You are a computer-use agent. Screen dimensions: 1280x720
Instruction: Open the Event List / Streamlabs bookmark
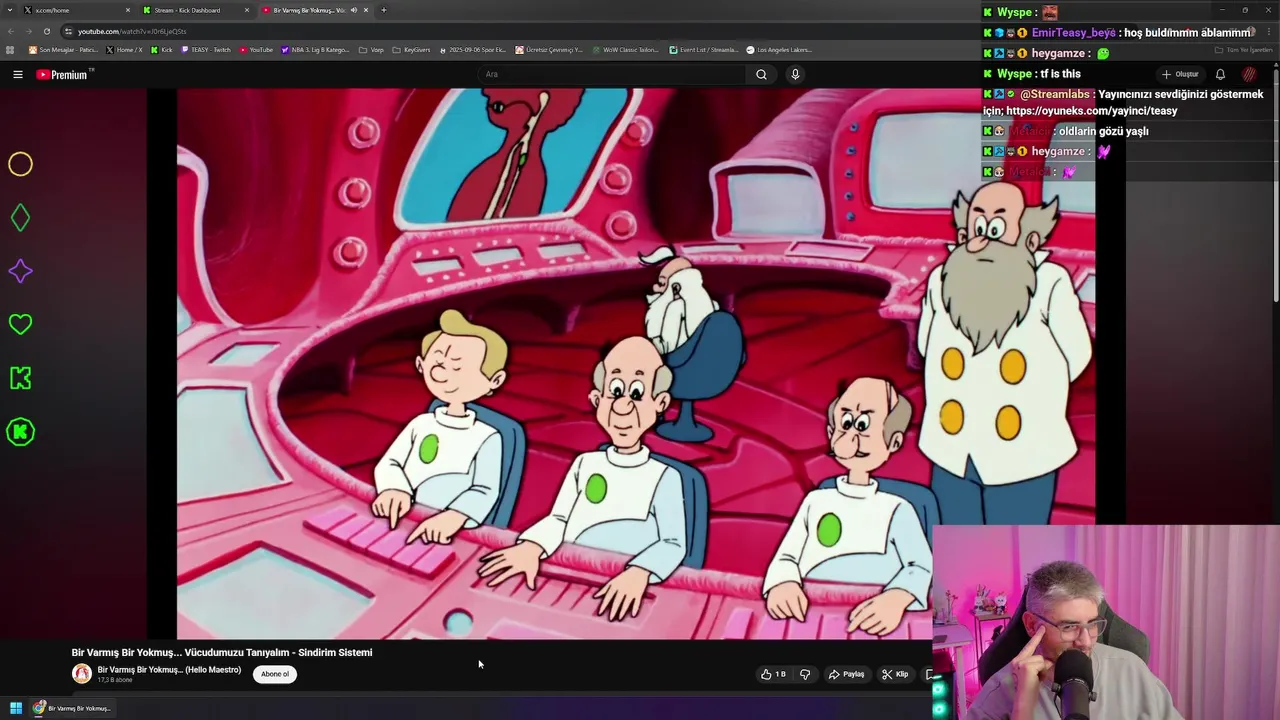pos(704,50)
